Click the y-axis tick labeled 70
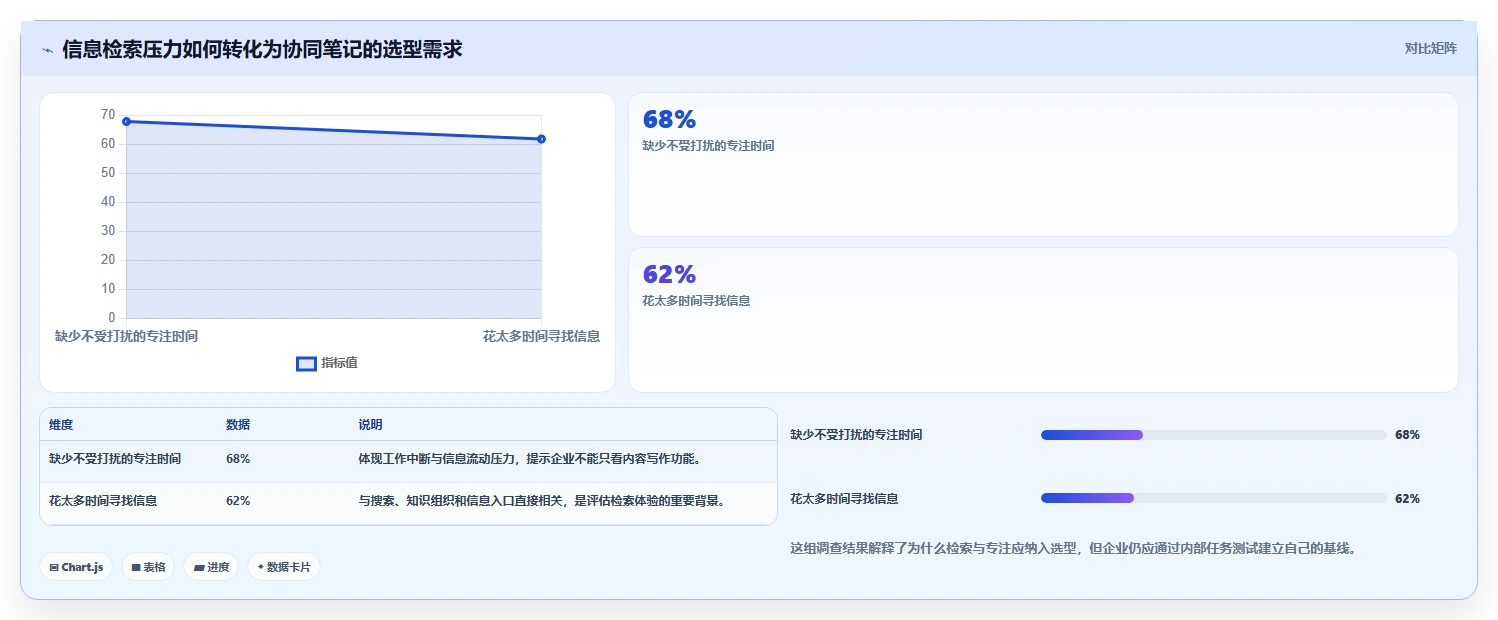This screenshot has height=620, width=1498. [x=108, y=115]
